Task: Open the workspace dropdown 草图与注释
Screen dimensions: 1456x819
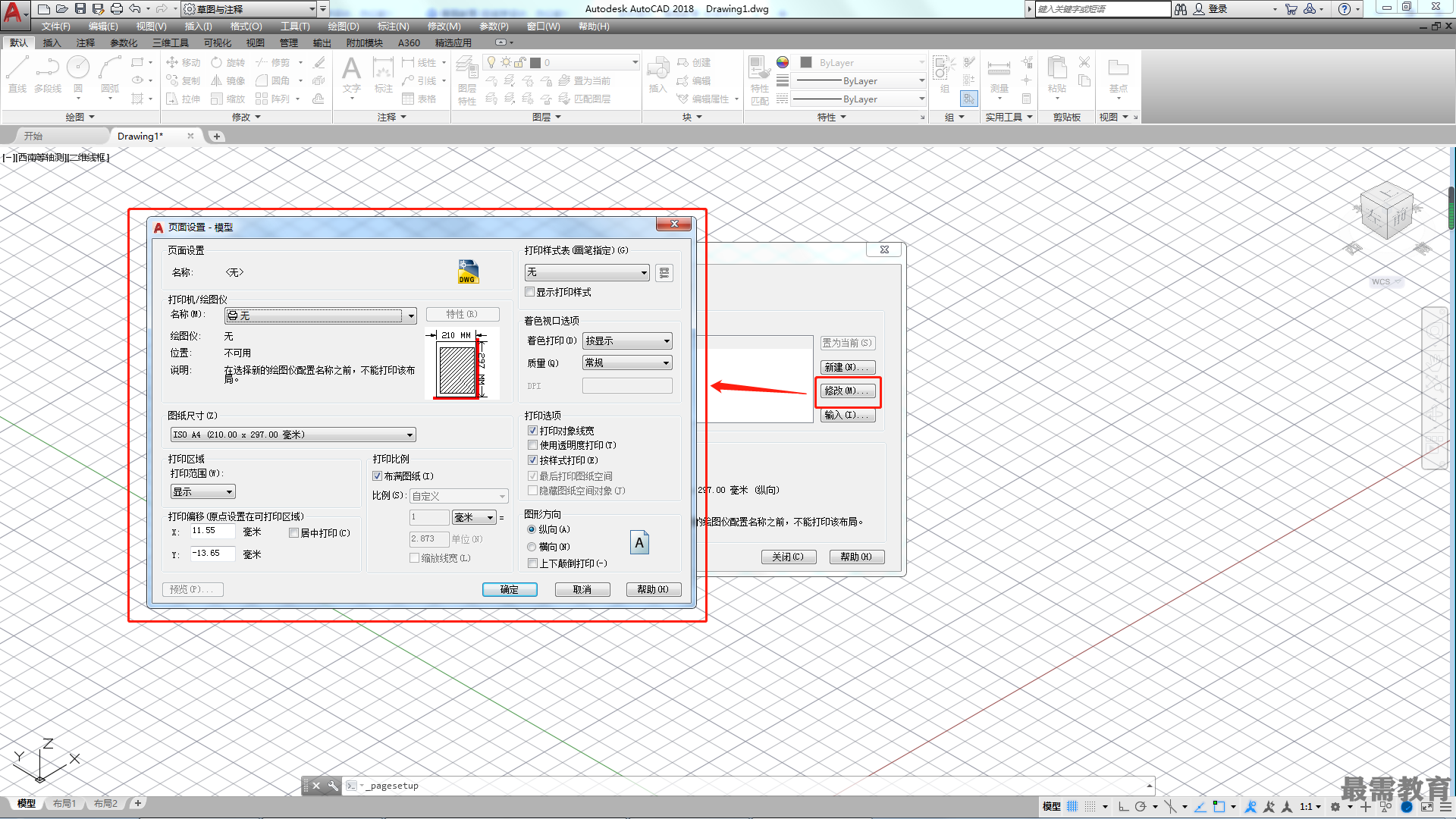Action: 249,9
